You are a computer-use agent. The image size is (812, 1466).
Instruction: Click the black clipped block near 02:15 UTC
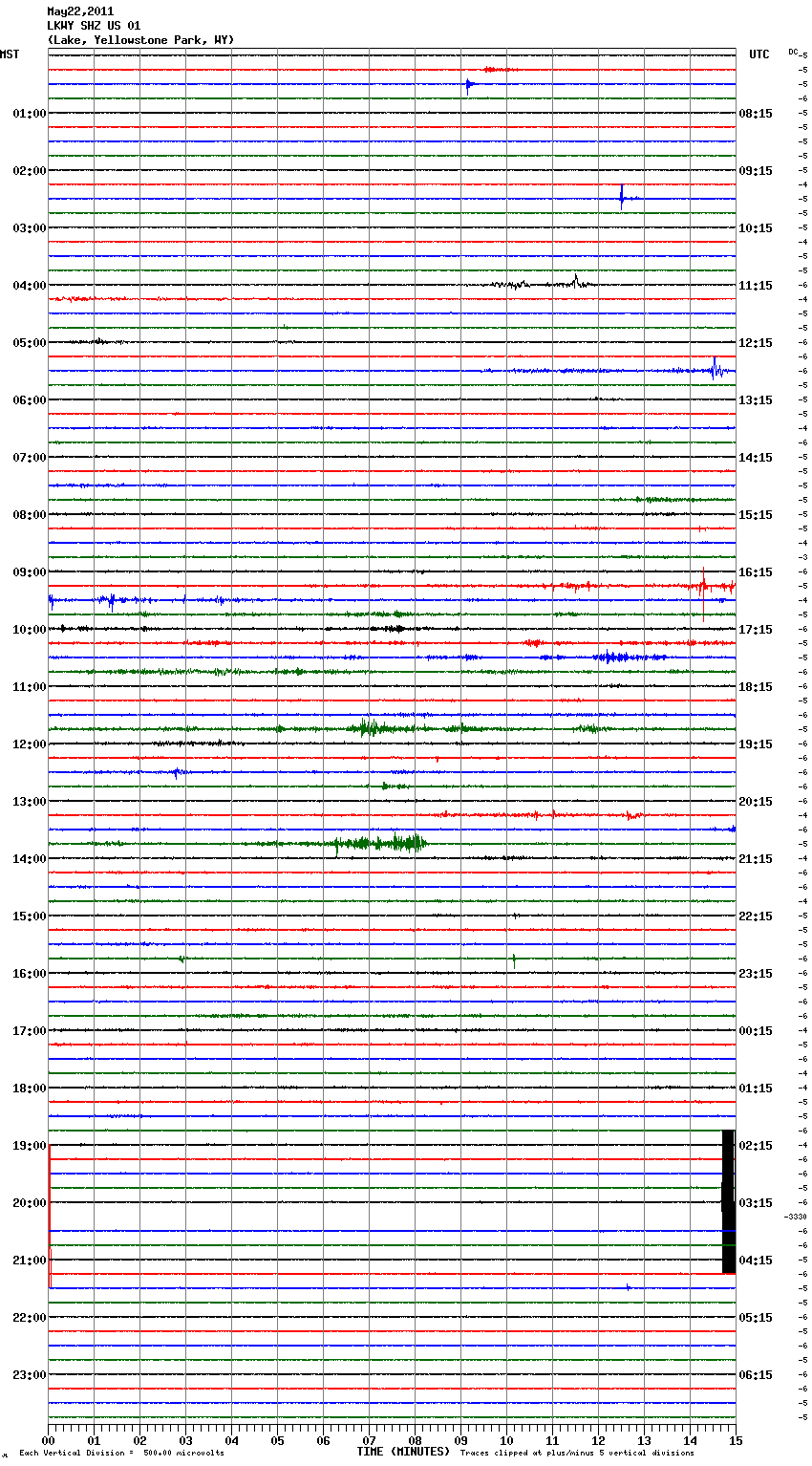(x=728, y=1201)
